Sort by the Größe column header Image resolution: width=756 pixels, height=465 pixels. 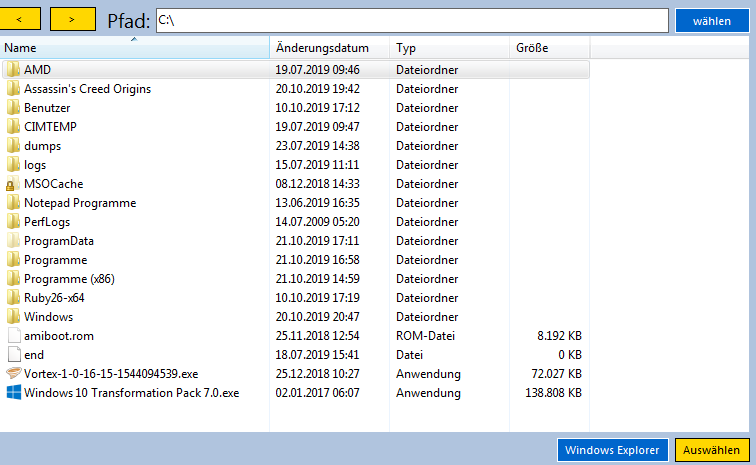(x=549, y=48)
